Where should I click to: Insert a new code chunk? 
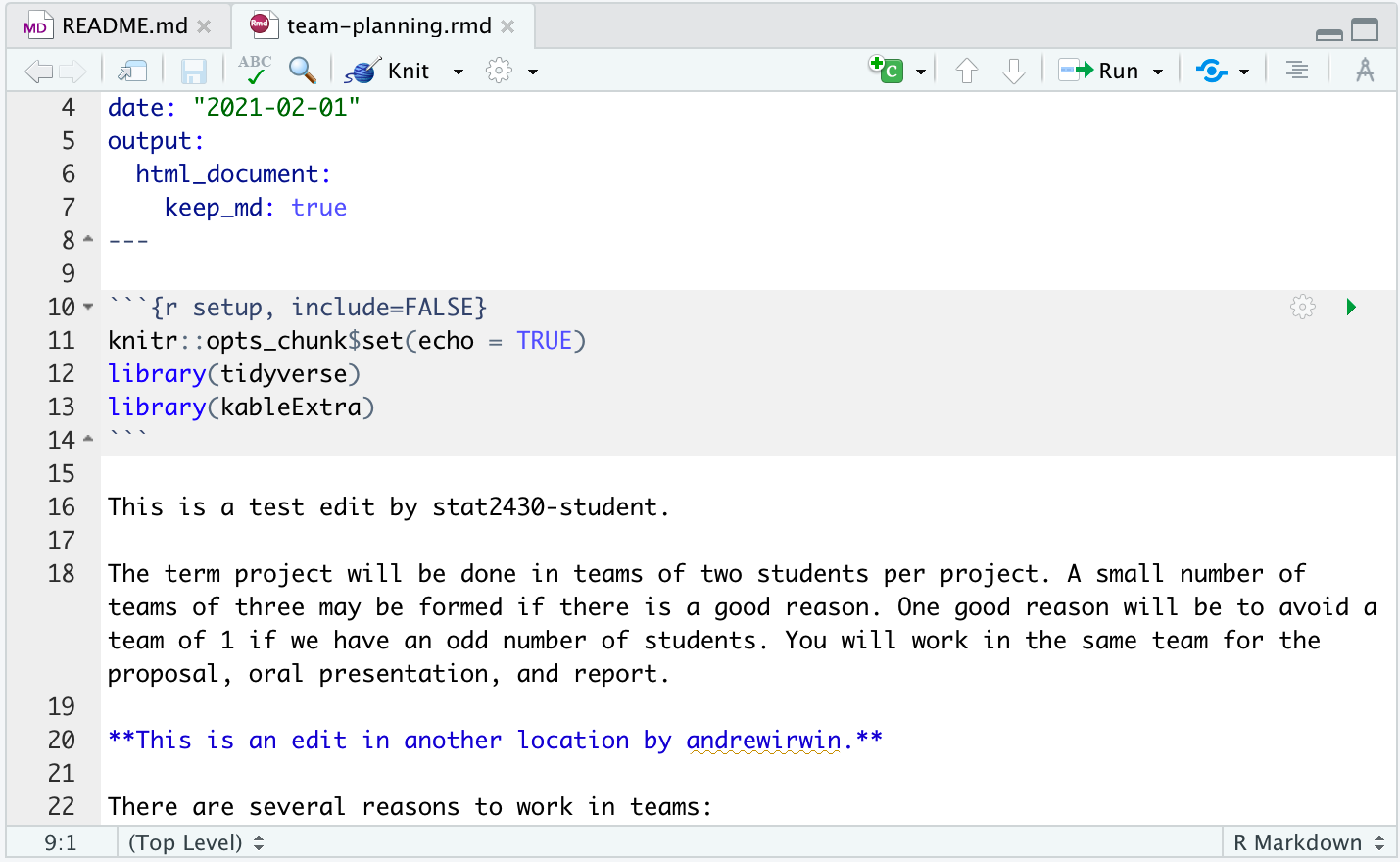click(888, 70)
